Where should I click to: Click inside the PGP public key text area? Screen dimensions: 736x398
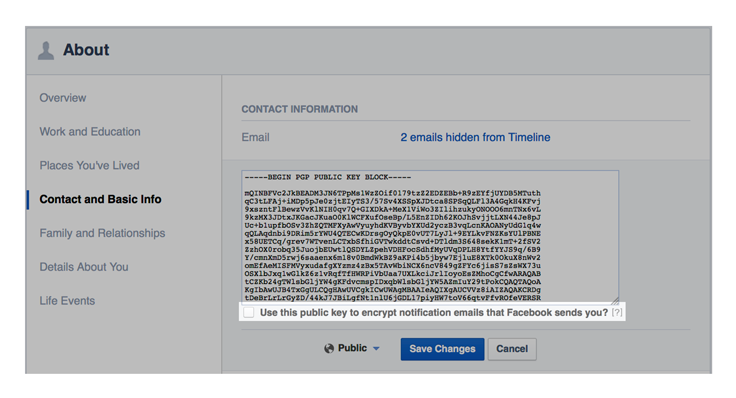[x=430, y=237]
